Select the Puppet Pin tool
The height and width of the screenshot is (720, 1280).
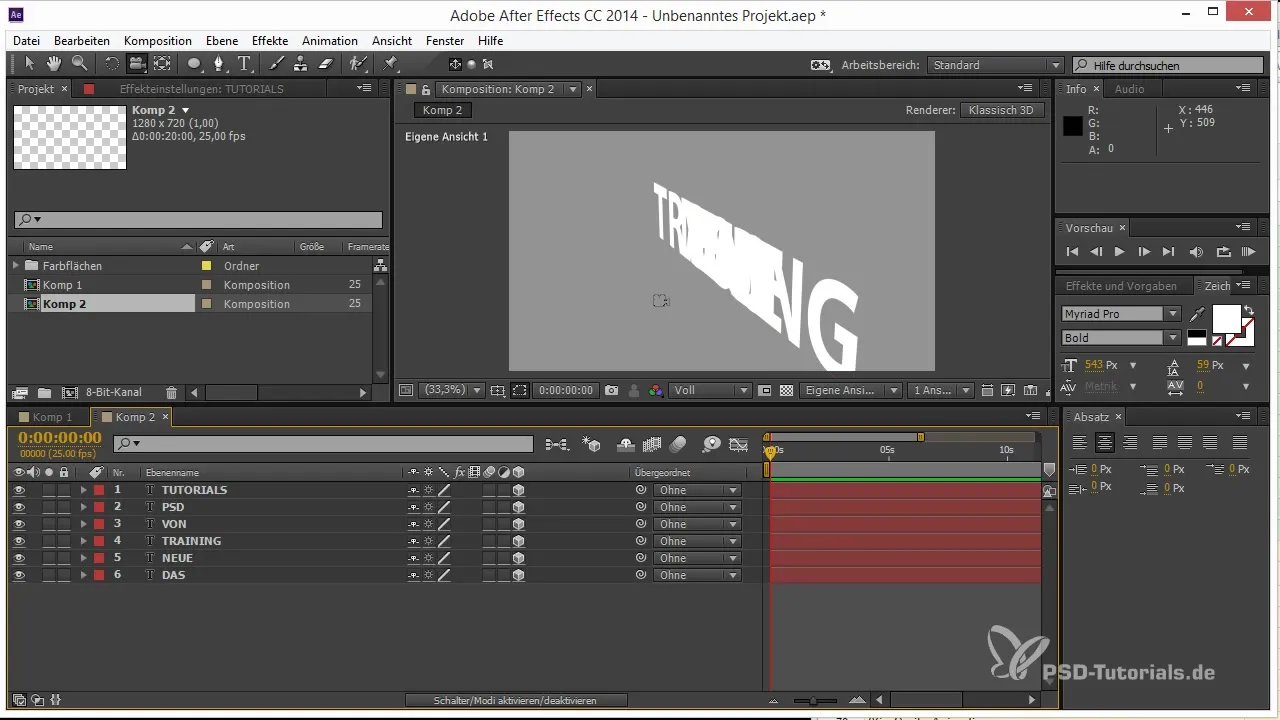point(391,64)
